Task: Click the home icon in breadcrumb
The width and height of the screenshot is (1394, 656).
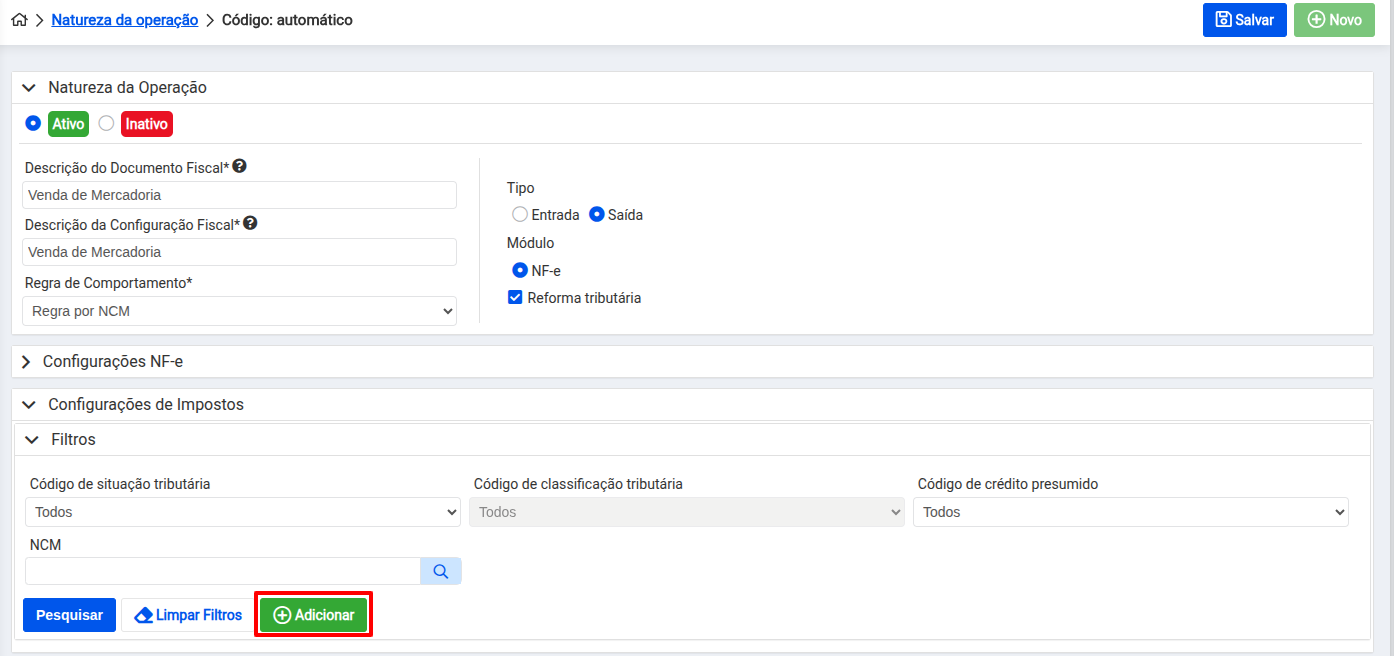Action: [19, 20]
